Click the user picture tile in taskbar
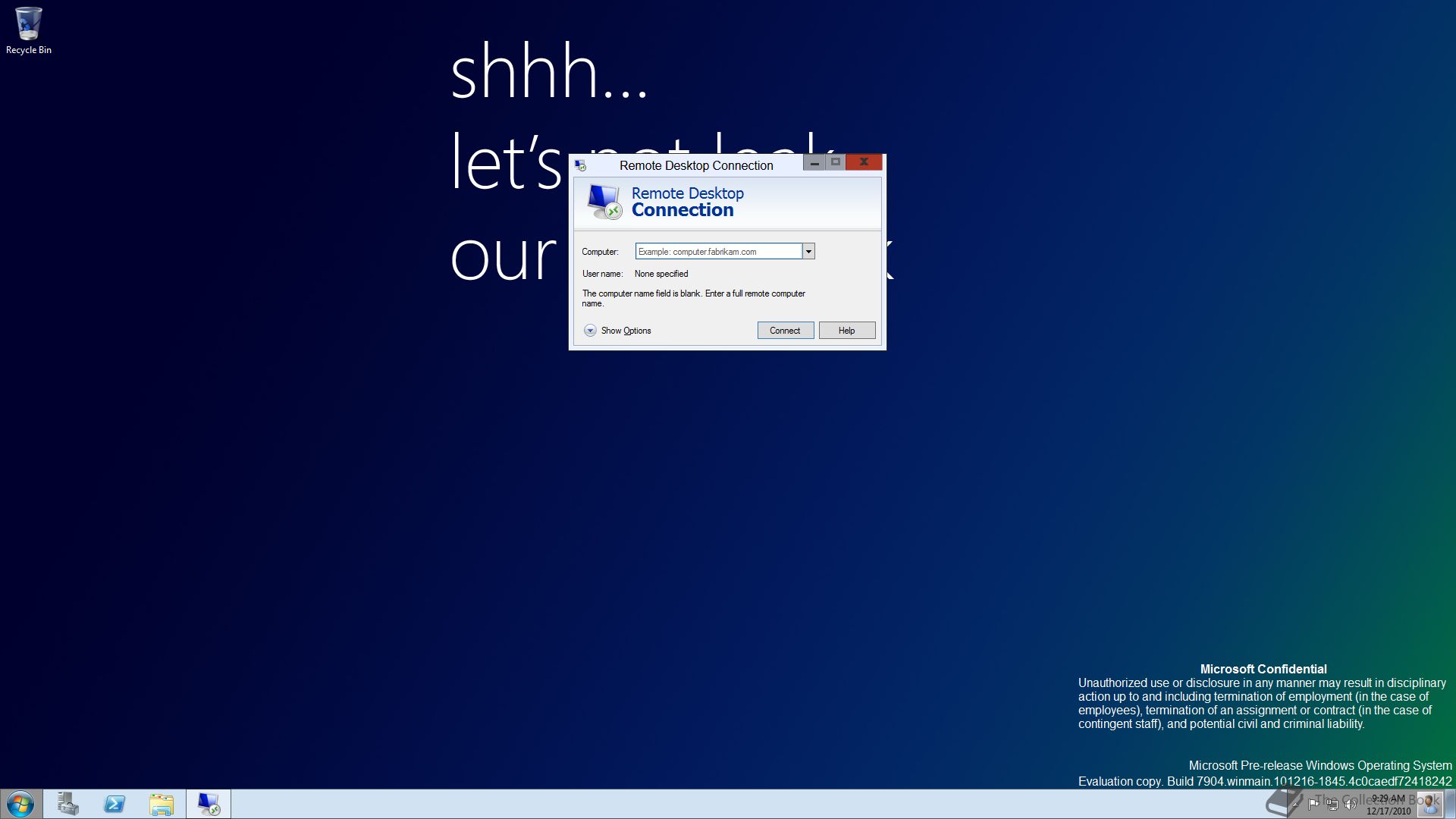Viewport: 1456px width, 819px height. coord(1429,805)
